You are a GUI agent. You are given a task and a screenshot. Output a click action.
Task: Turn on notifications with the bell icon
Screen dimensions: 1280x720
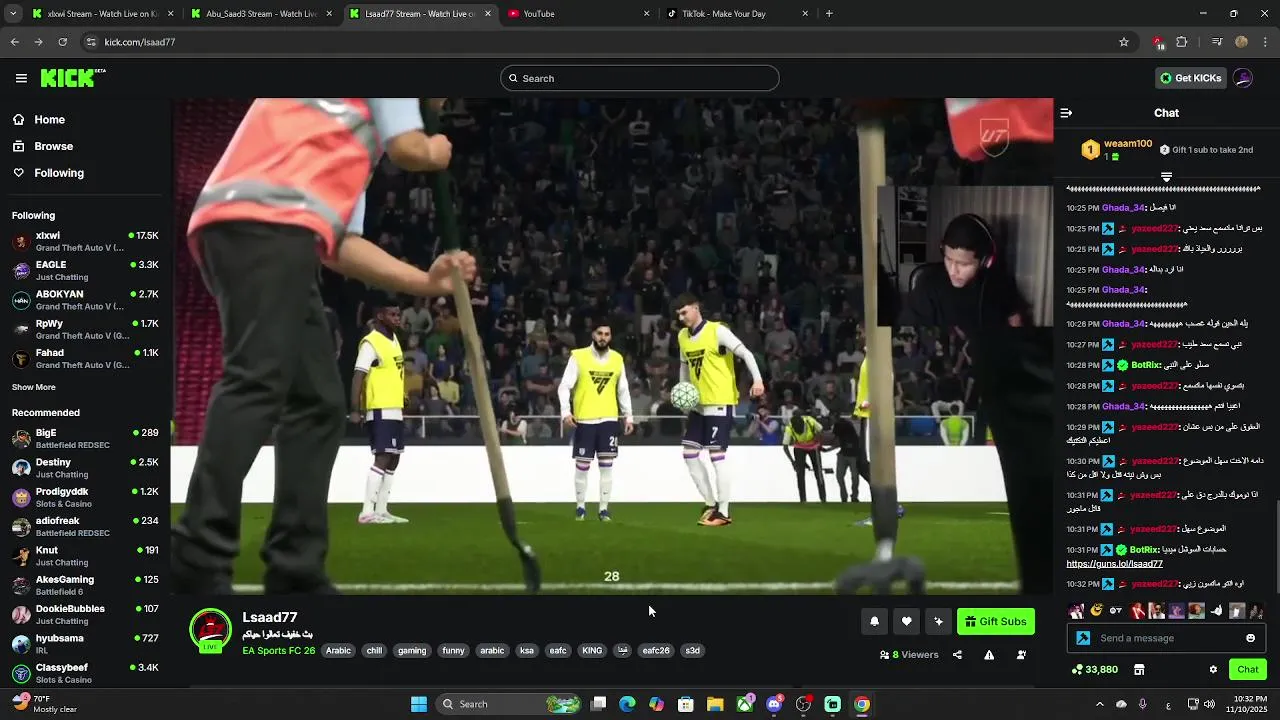[x=874, y=621]
